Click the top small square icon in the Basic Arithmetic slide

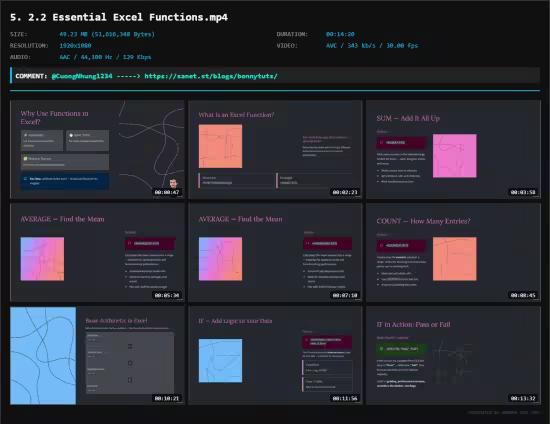click(130, 346)
